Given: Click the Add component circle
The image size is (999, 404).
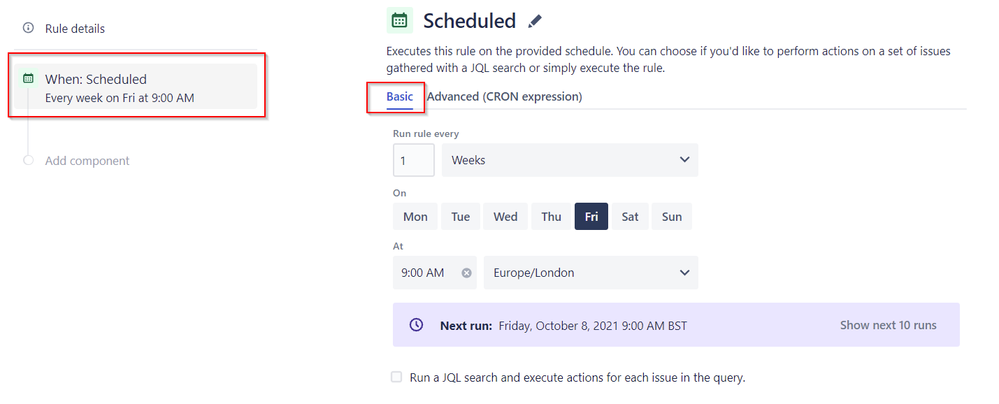Looking at the screenshot, I should coord(28,160).
